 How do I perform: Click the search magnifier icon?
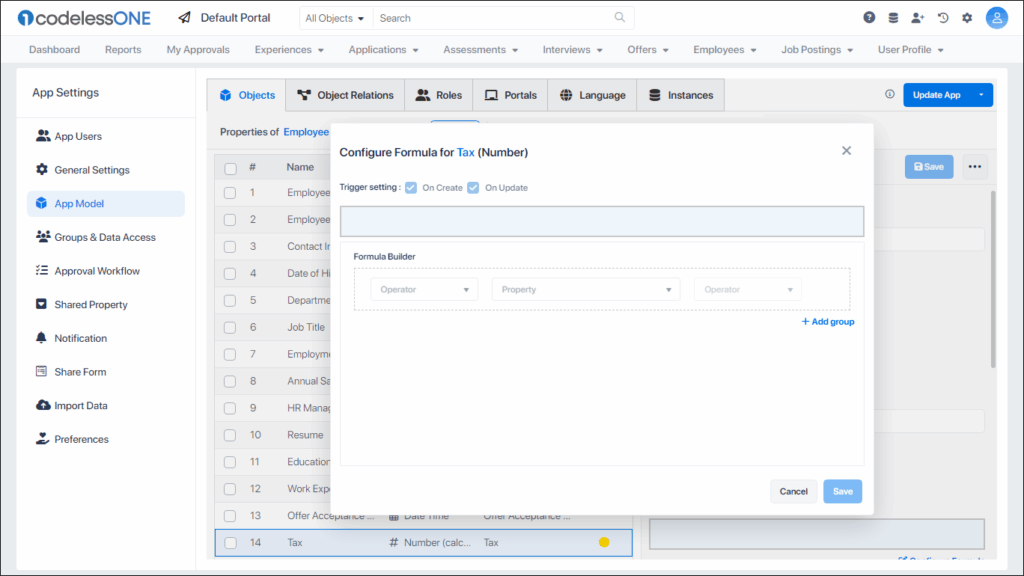click(x=620, y=18)
